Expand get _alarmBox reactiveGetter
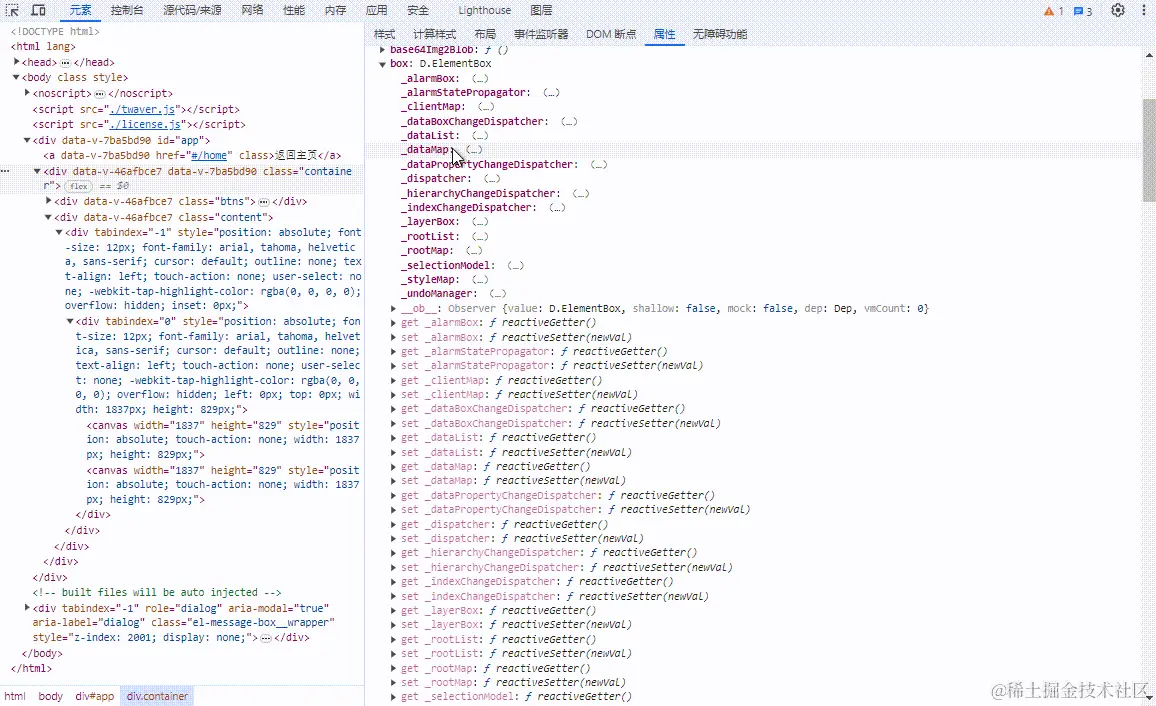 click(394, 323)
